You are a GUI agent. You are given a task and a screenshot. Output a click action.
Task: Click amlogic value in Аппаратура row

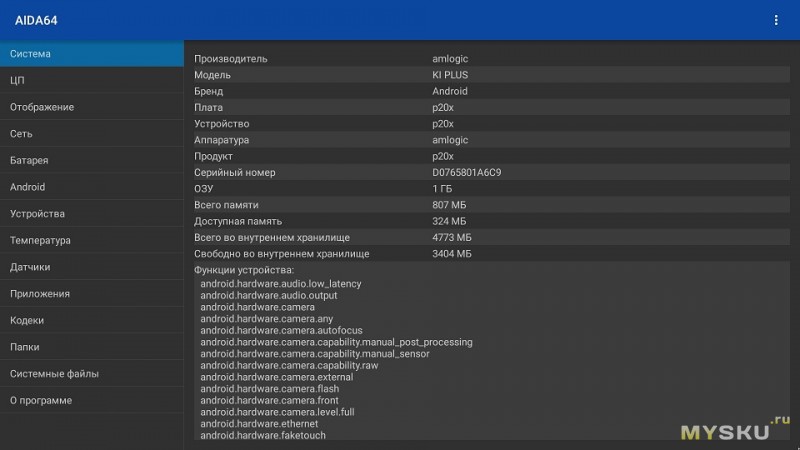(x=450, y=140)
